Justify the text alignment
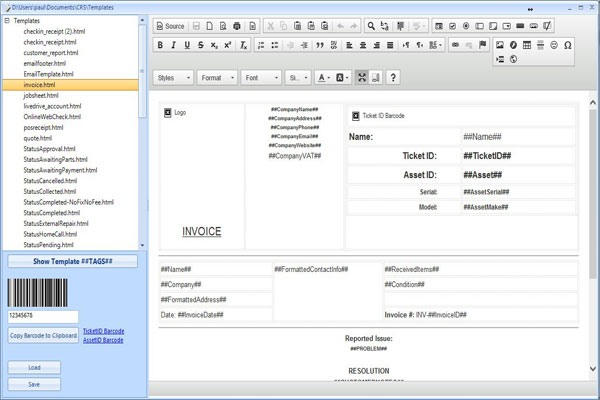 pyautogui.click(x=390, y=45)
